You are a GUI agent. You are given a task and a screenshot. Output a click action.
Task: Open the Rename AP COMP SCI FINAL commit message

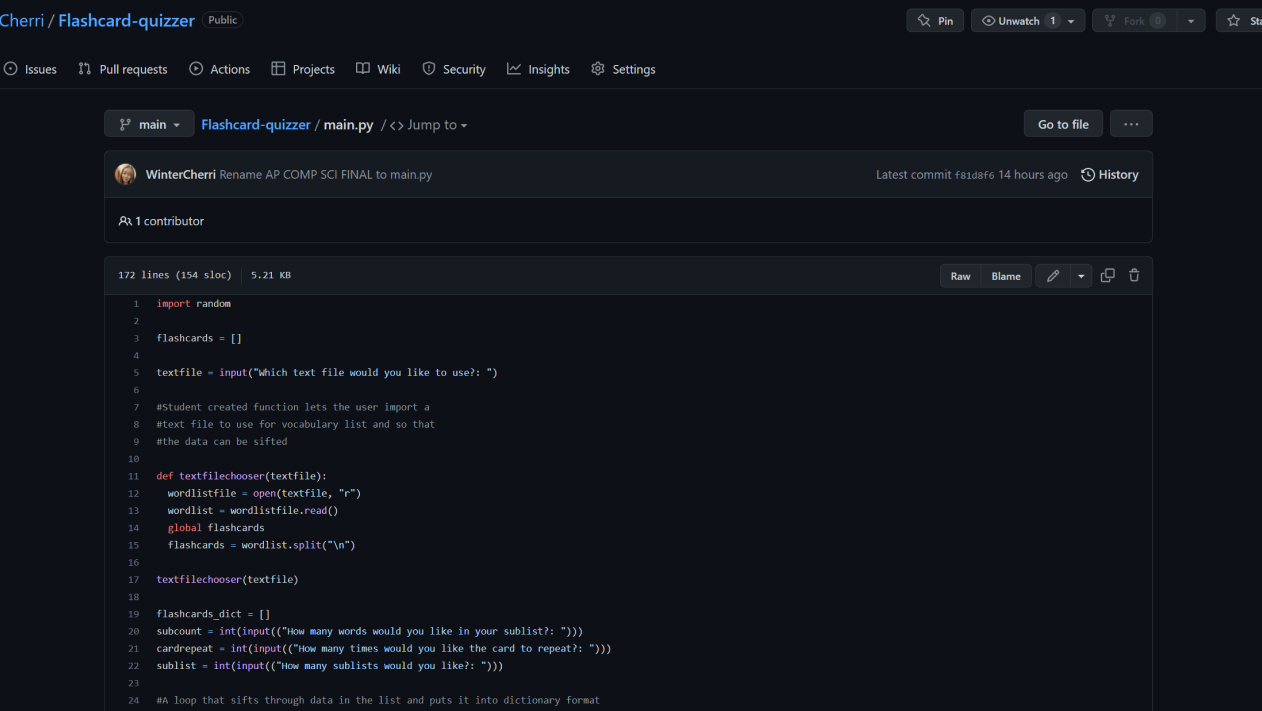coord(326,175)
